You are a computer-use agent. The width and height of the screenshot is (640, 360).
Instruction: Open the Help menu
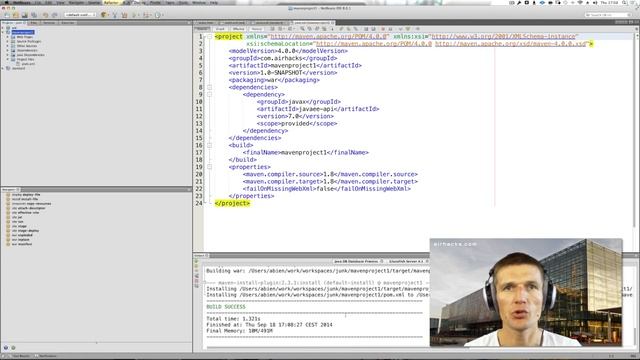pyautogui.click(x=213, y=2)
